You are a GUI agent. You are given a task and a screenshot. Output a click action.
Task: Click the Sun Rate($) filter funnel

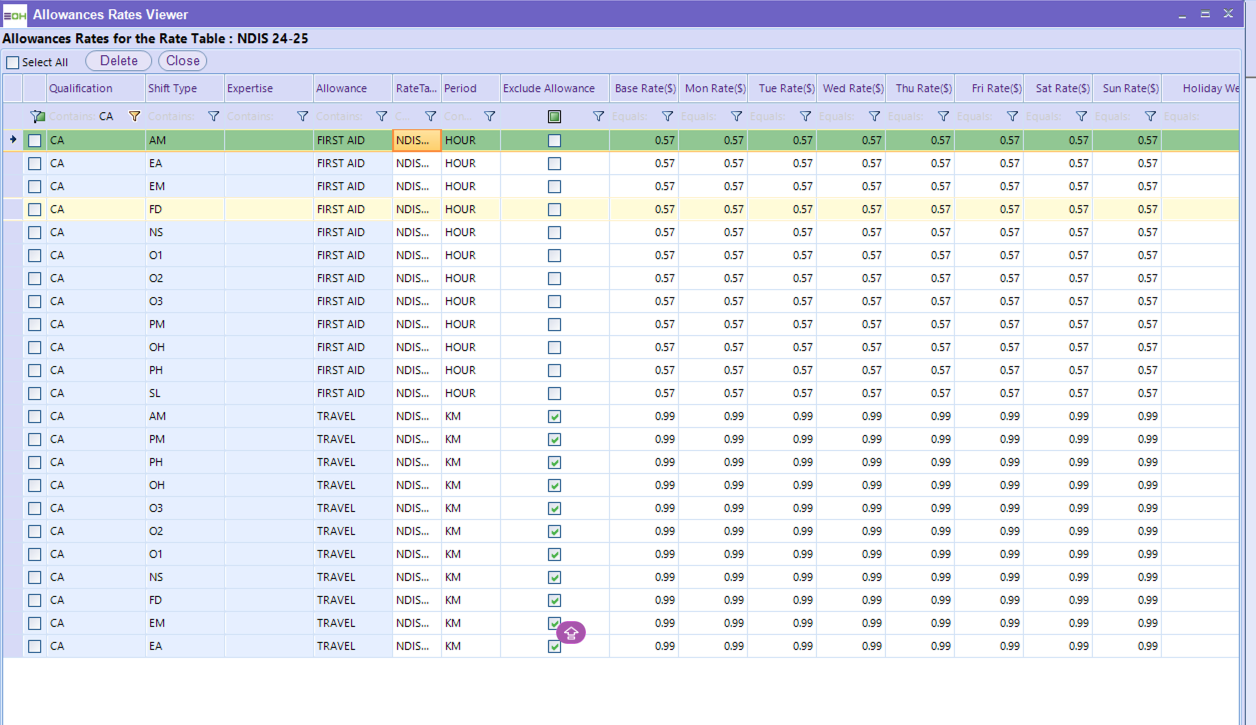click(x=1150, y=117)
